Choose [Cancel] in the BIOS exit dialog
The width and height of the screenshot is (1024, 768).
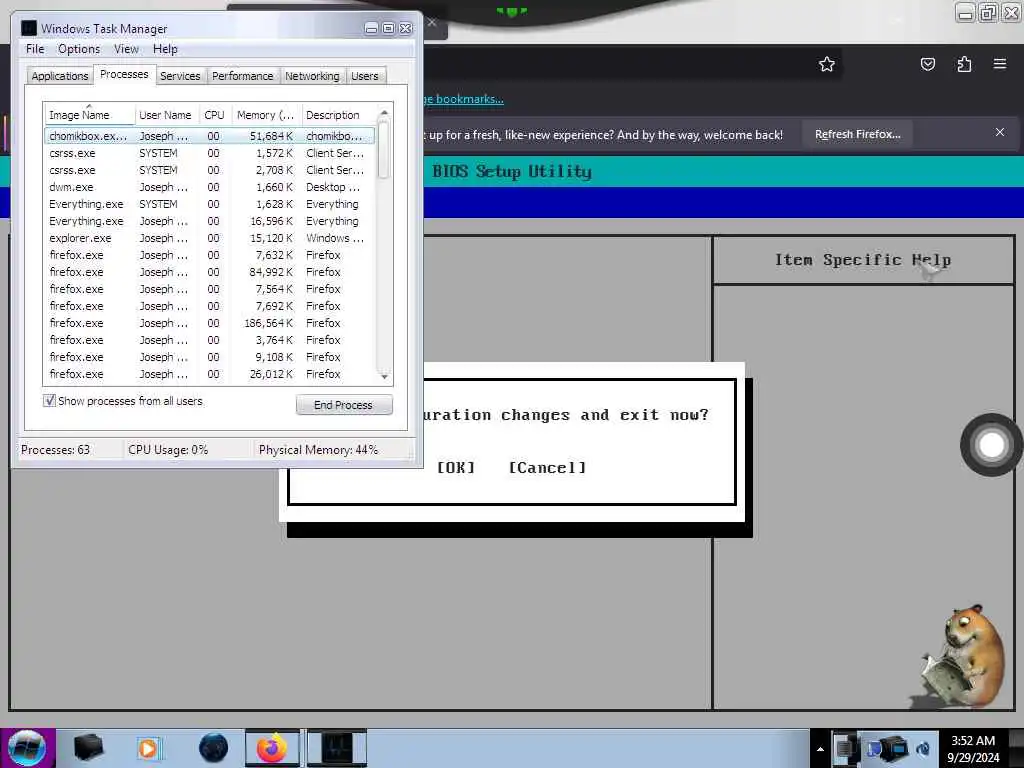tap(547, 468)
